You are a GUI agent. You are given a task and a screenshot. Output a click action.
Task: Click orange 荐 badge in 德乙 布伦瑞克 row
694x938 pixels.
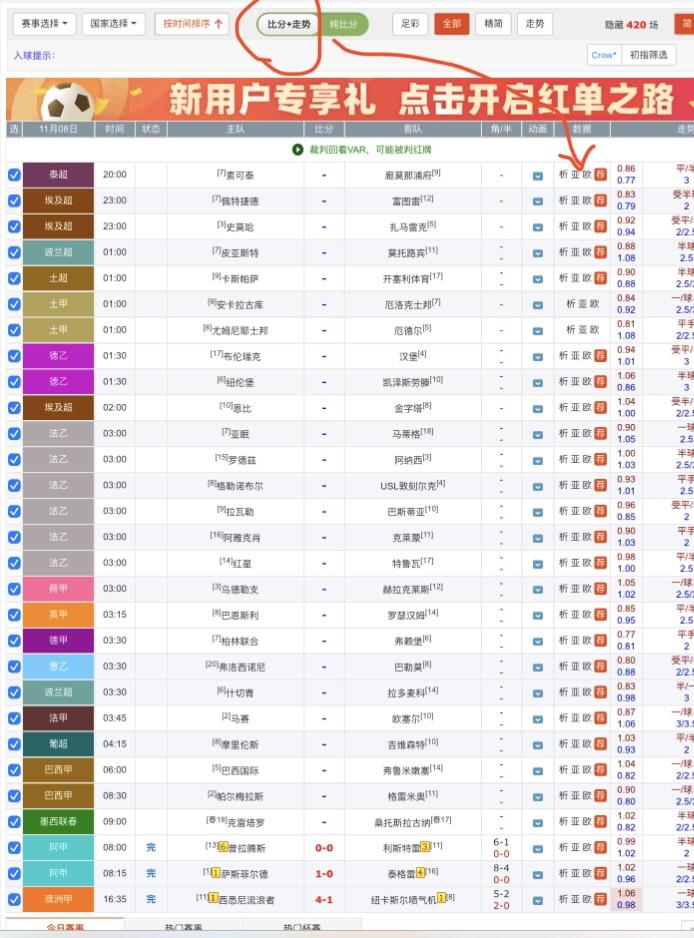click(600, 356)
